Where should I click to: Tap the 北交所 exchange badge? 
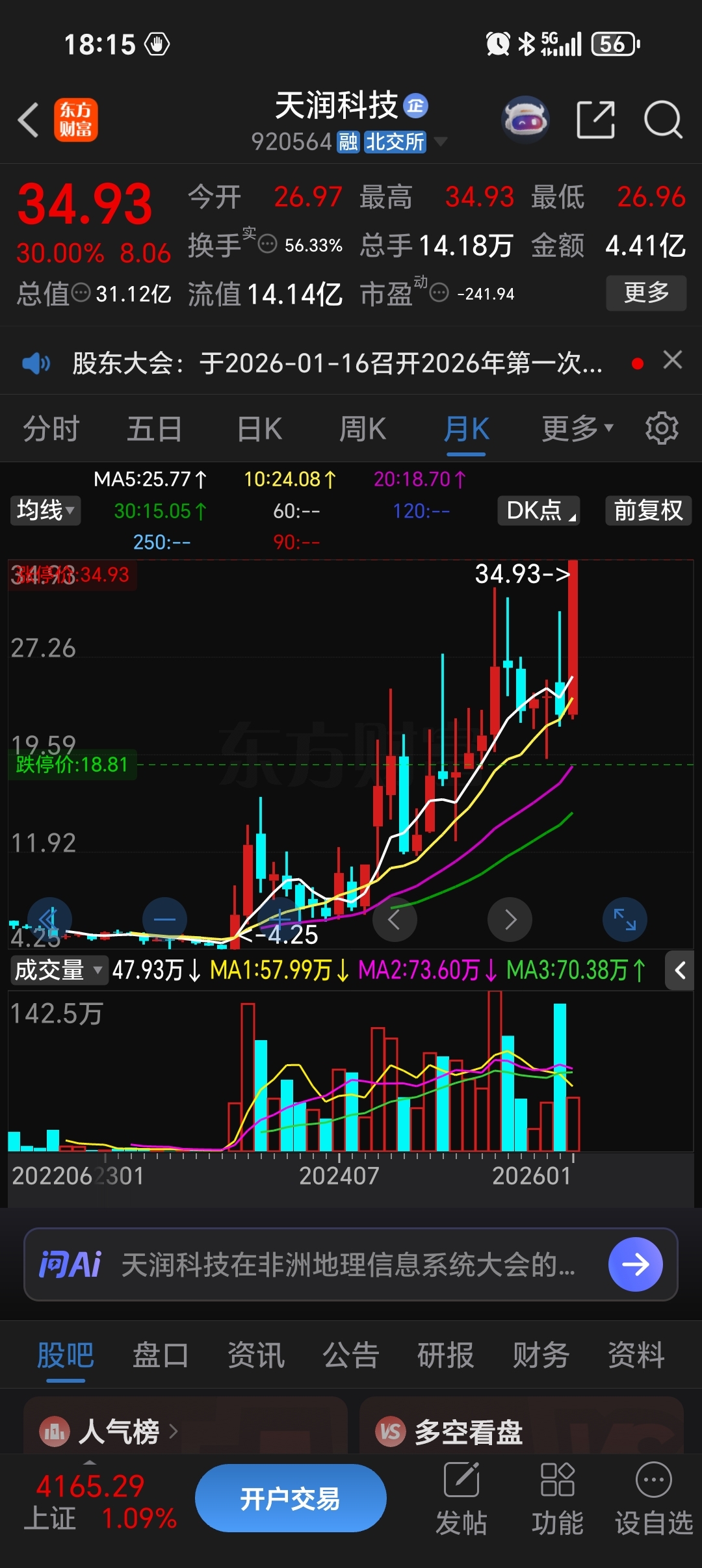(x=395, y=142)
